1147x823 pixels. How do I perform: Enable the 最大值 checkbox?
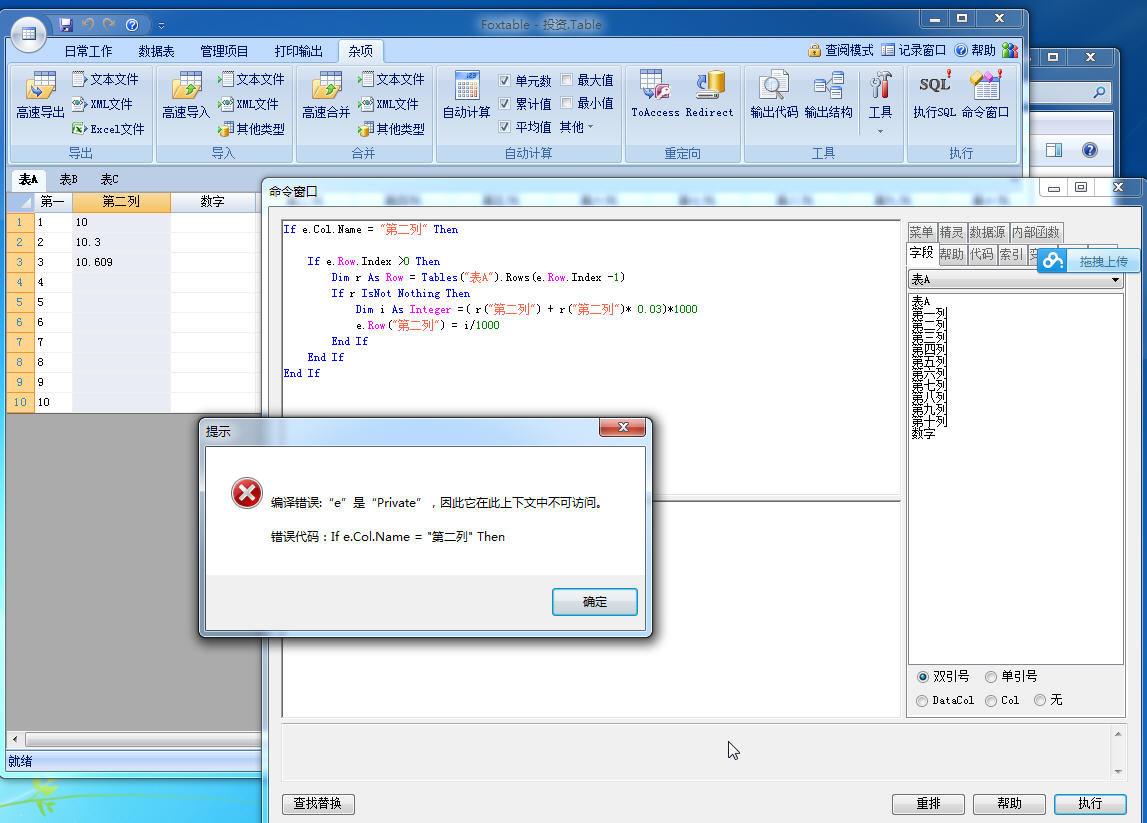(566, 80)
